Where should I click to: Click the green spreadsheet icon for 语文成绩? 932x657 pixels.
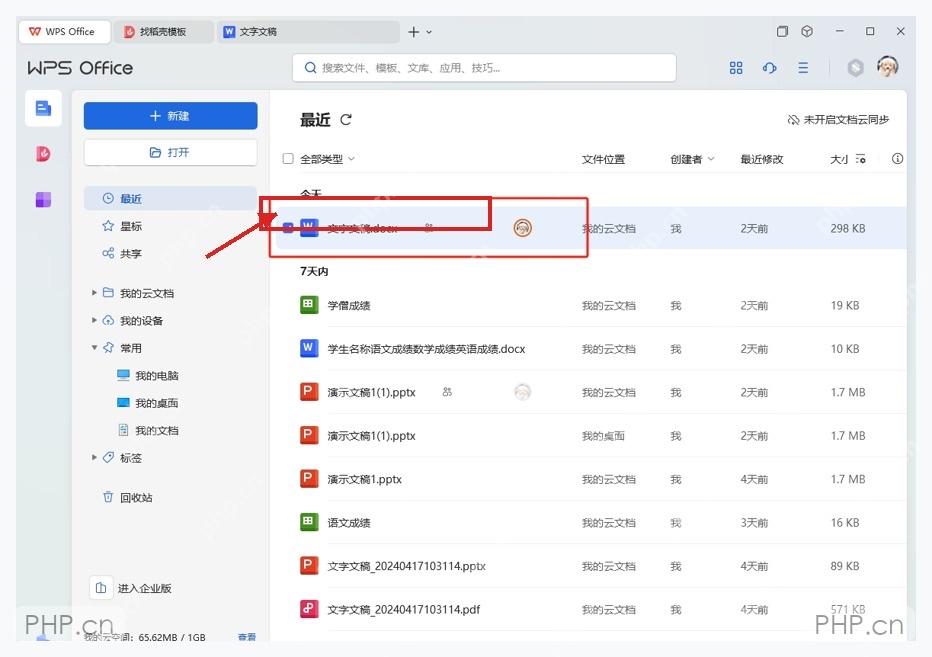click(308, 522)
